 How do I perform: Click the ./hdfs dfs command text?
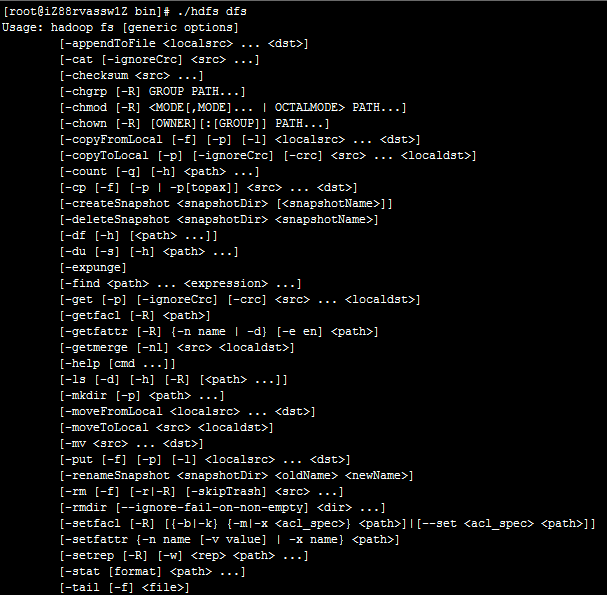pyautogui.click(x=212, y=11)
